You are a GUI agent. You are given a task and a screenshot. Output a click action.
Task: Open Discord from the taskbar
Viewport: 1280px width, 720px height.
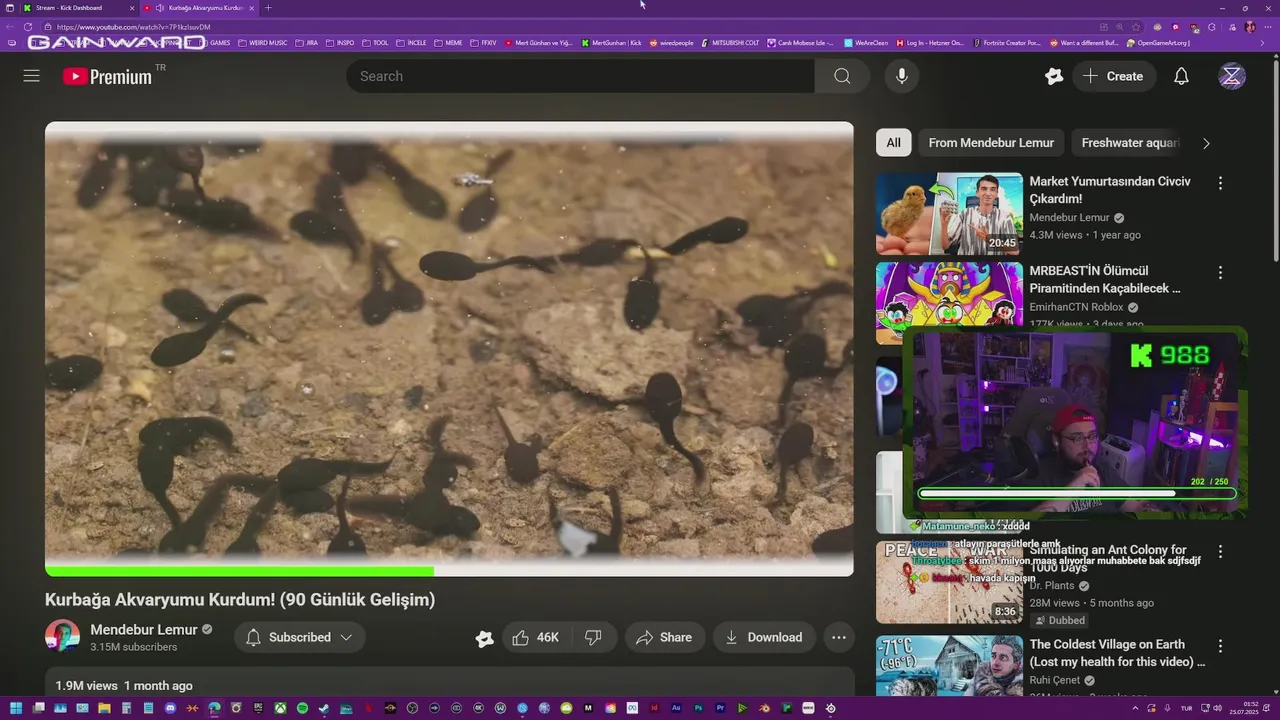click(x=170, y=708)
